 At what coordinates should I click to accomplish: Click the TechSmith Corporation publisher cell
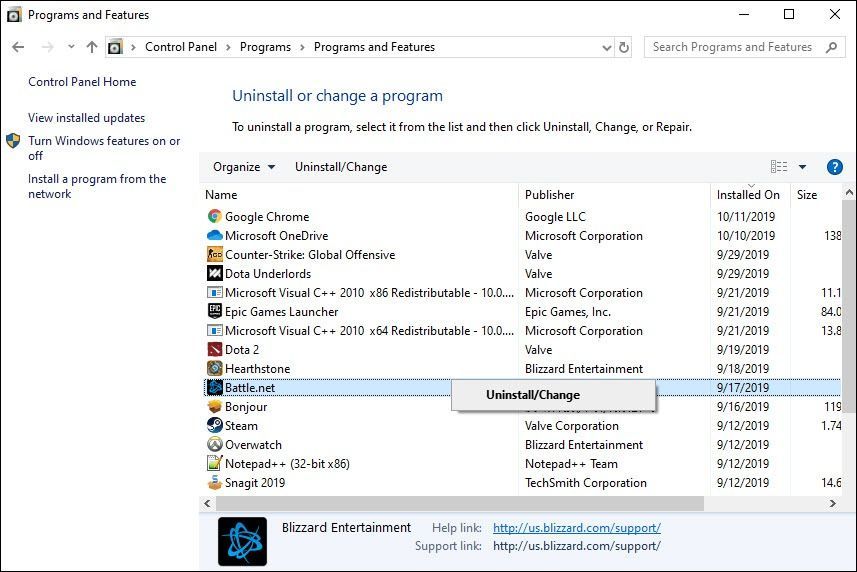point(585,483)
